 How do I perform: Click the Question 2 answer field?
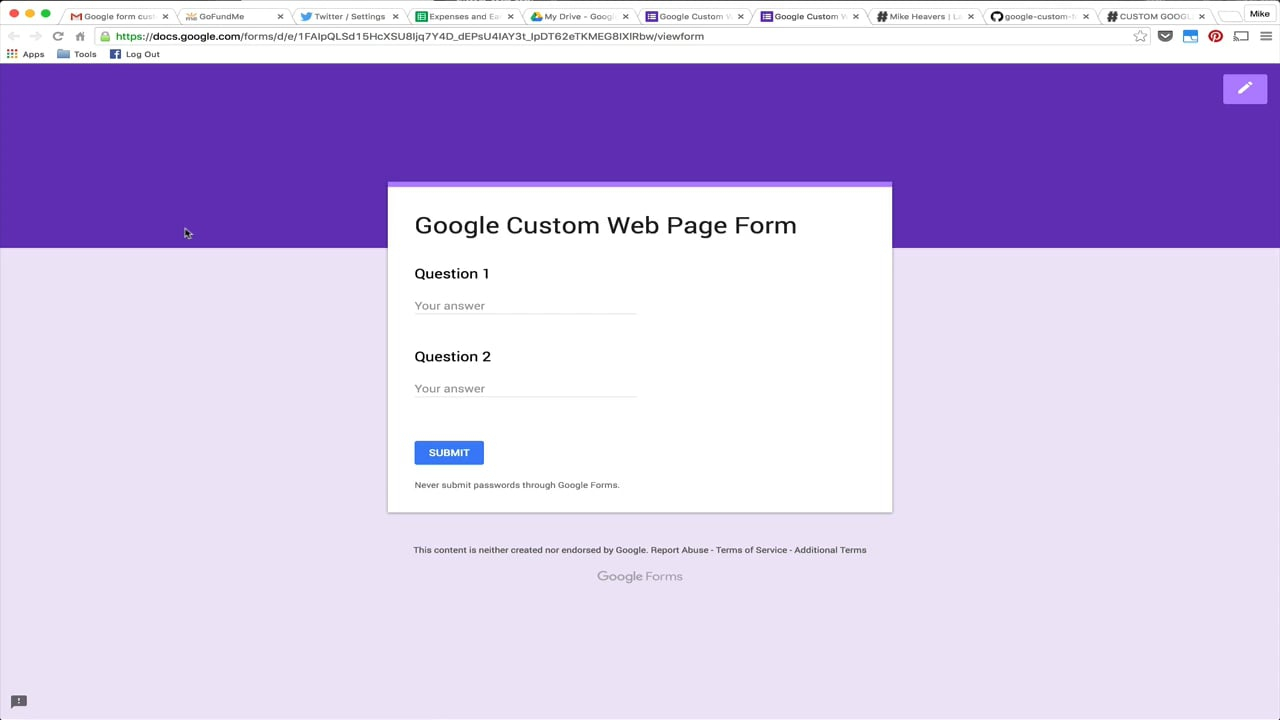[x=525, y=389]
